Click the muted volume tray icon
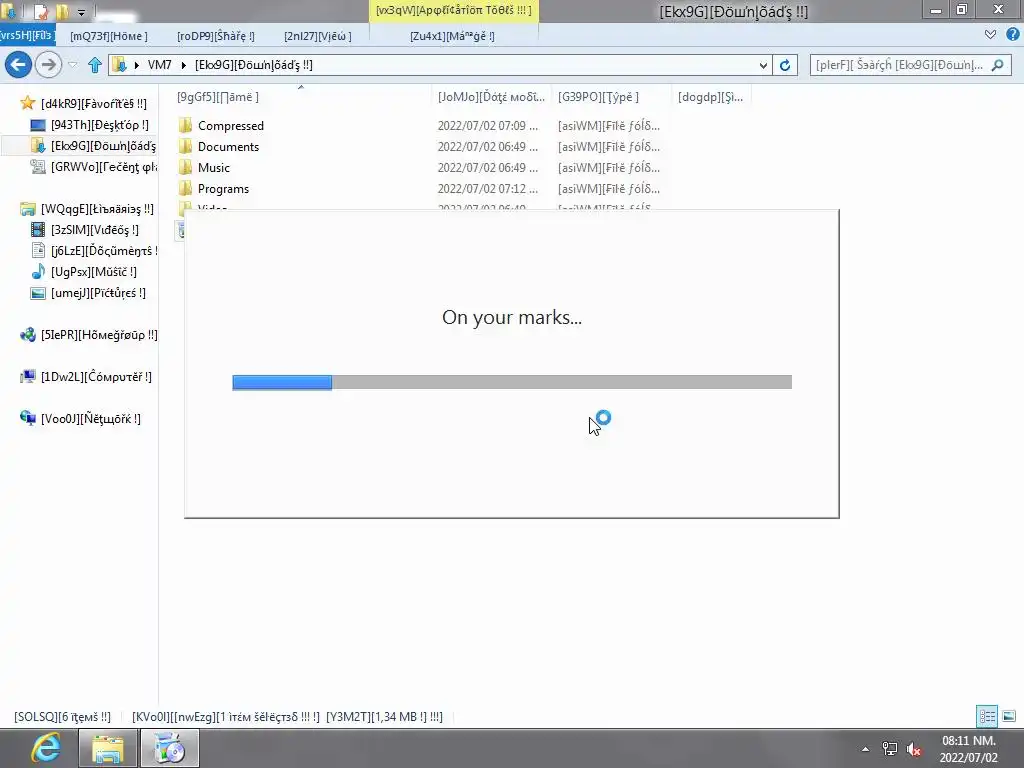 [x=914, y=749]
